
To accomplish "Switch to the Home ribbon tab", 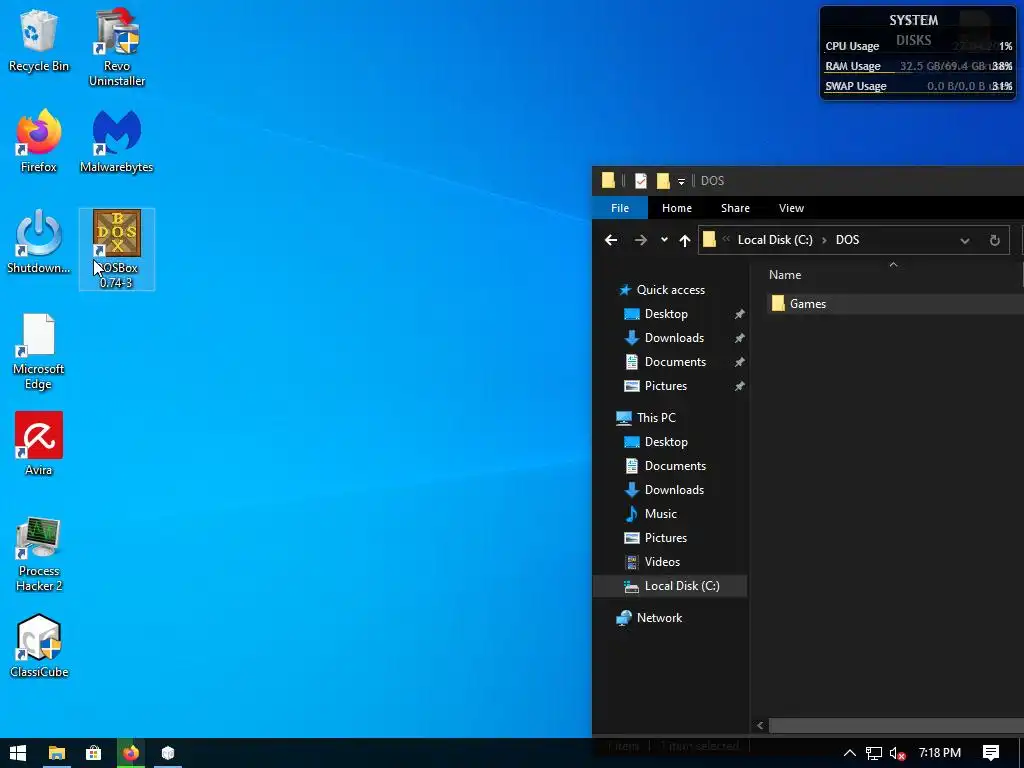I will [677, 208].
